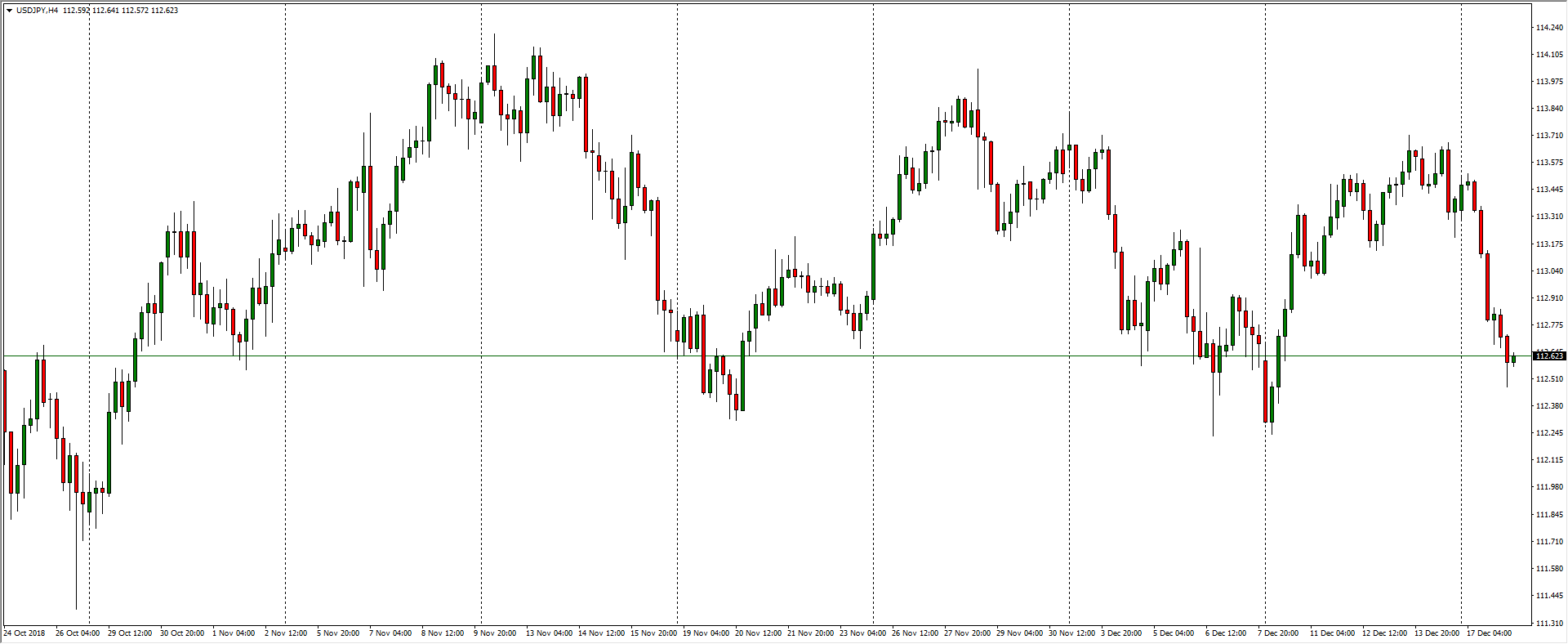Click the triangle arrow beside USDJPY,H4

pyautogui.click(x=9, y=11)
